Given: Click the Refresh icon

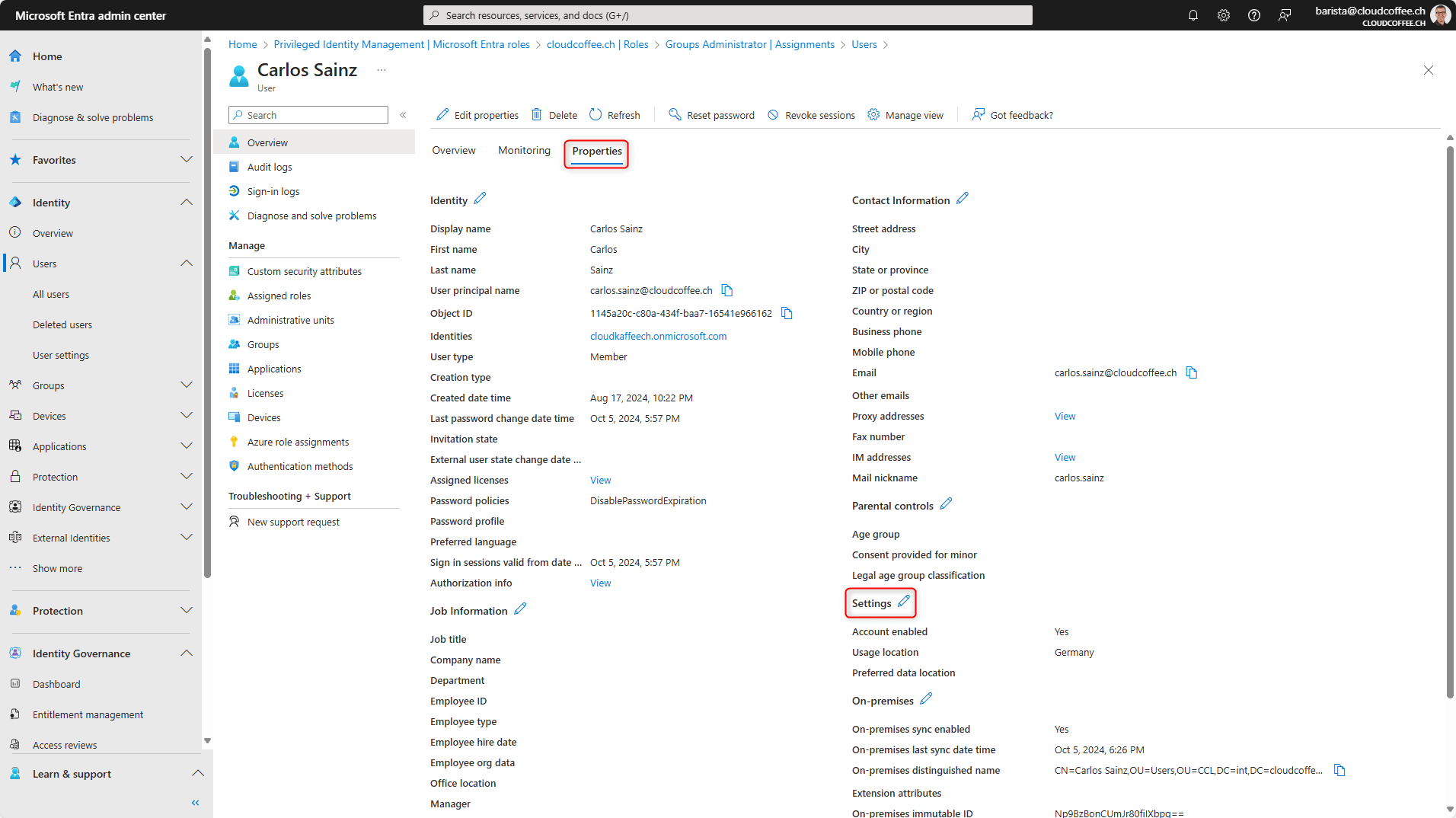Looking at the screenshot, I should coord(594,114).
